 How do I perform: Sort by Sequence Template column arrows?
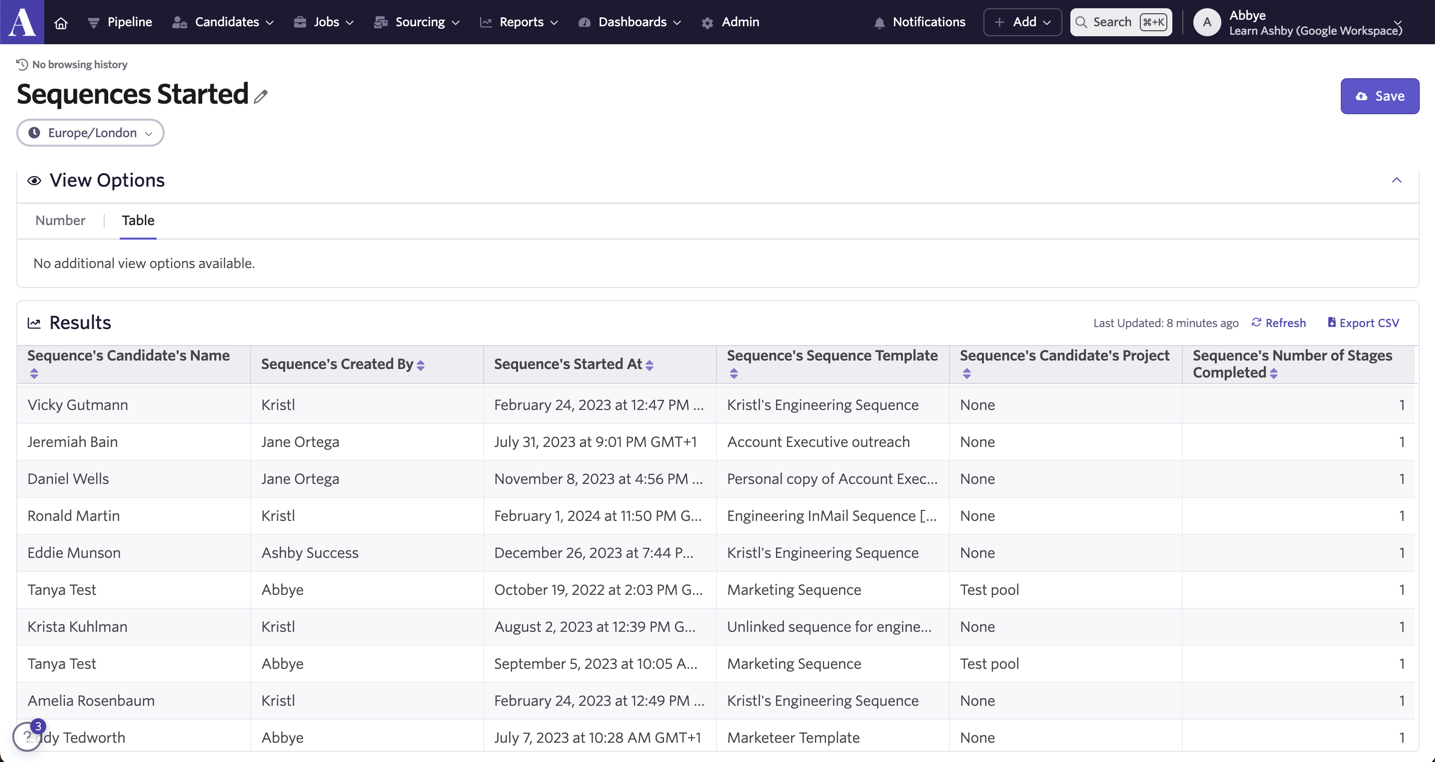[734, 374]
